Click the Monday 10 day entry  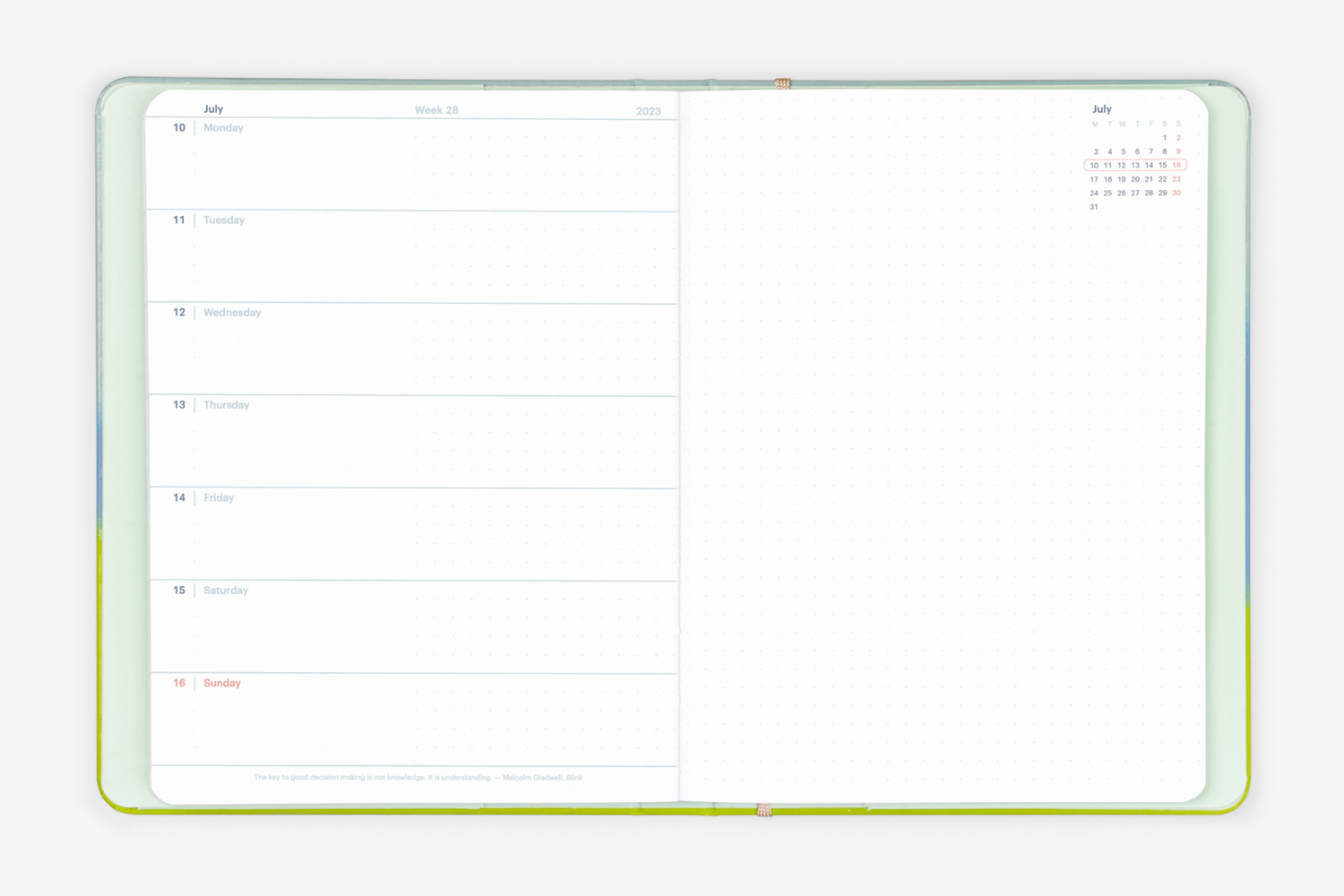(223, 128)
